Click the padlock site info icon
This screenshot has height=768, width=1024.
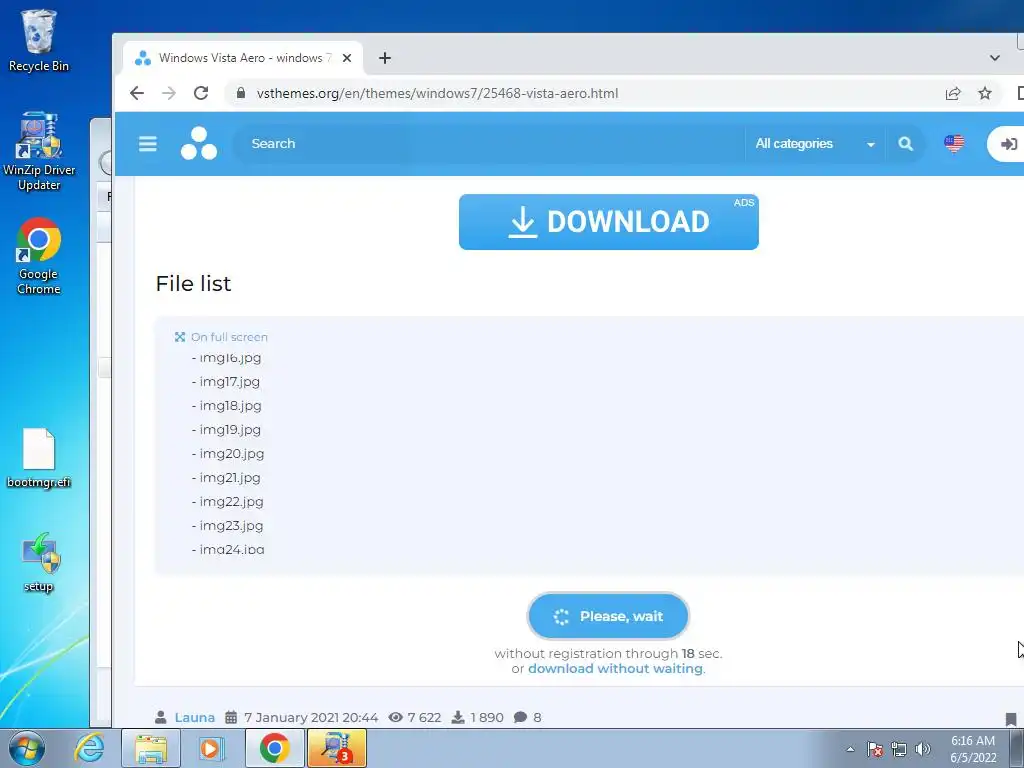(241, 93)
